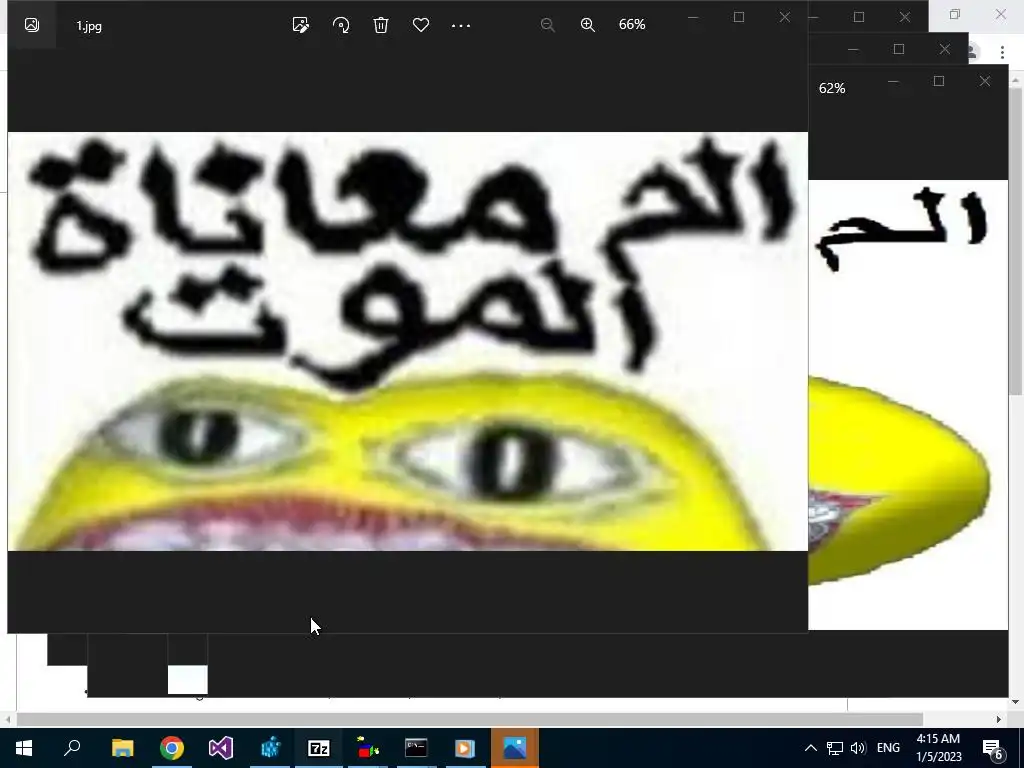Close the 62% Photos window behind
Screen dimensions: 1024x768
pyautogui.click(x=985, y=81)
